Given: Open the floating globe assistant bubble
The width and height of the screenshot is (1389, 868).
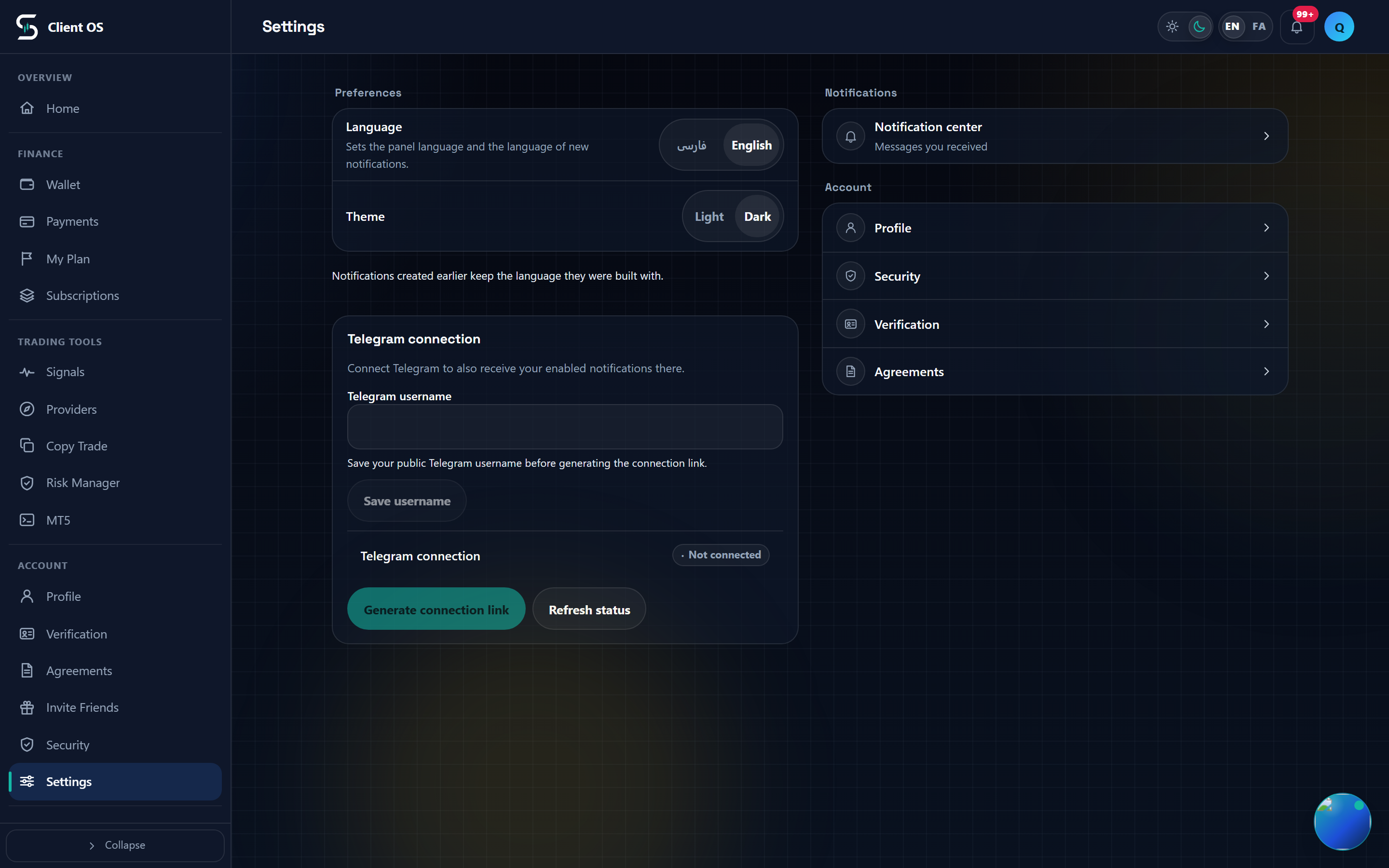Looking at the screenshot, I should tap(1343, 822).
